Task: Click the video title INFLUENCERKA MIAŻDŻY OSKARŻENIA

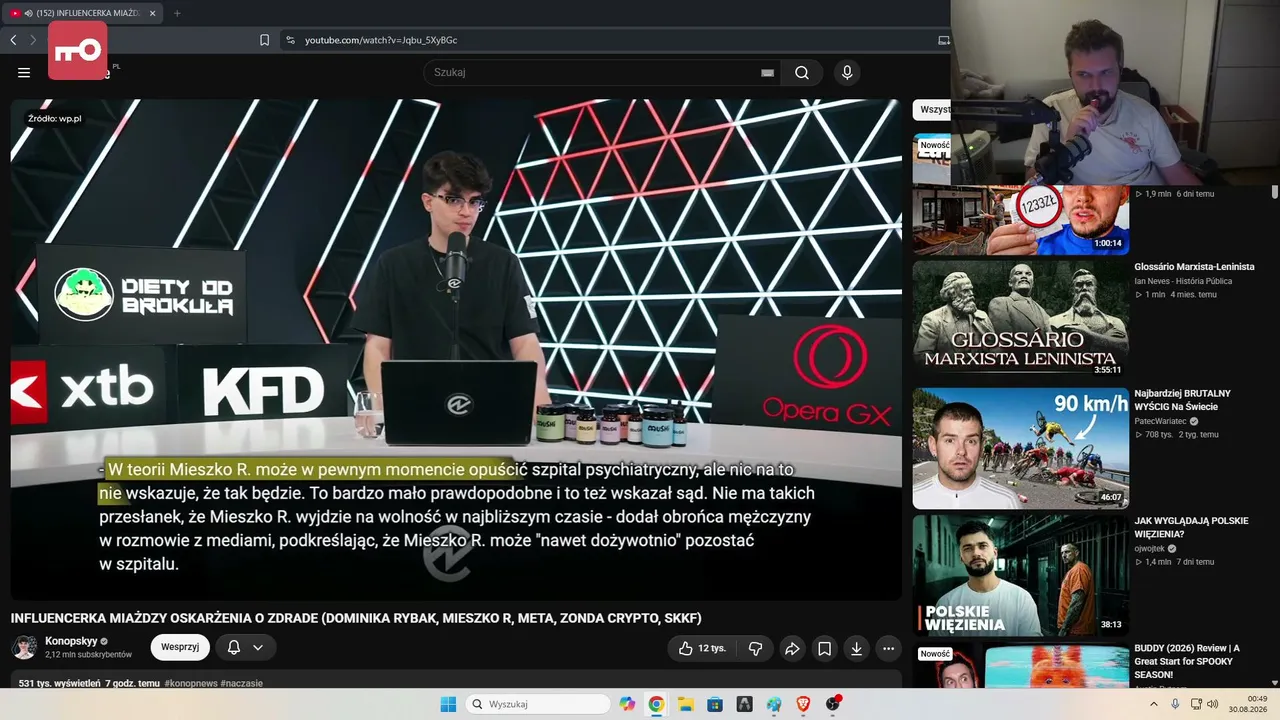Action: (356, 618)
